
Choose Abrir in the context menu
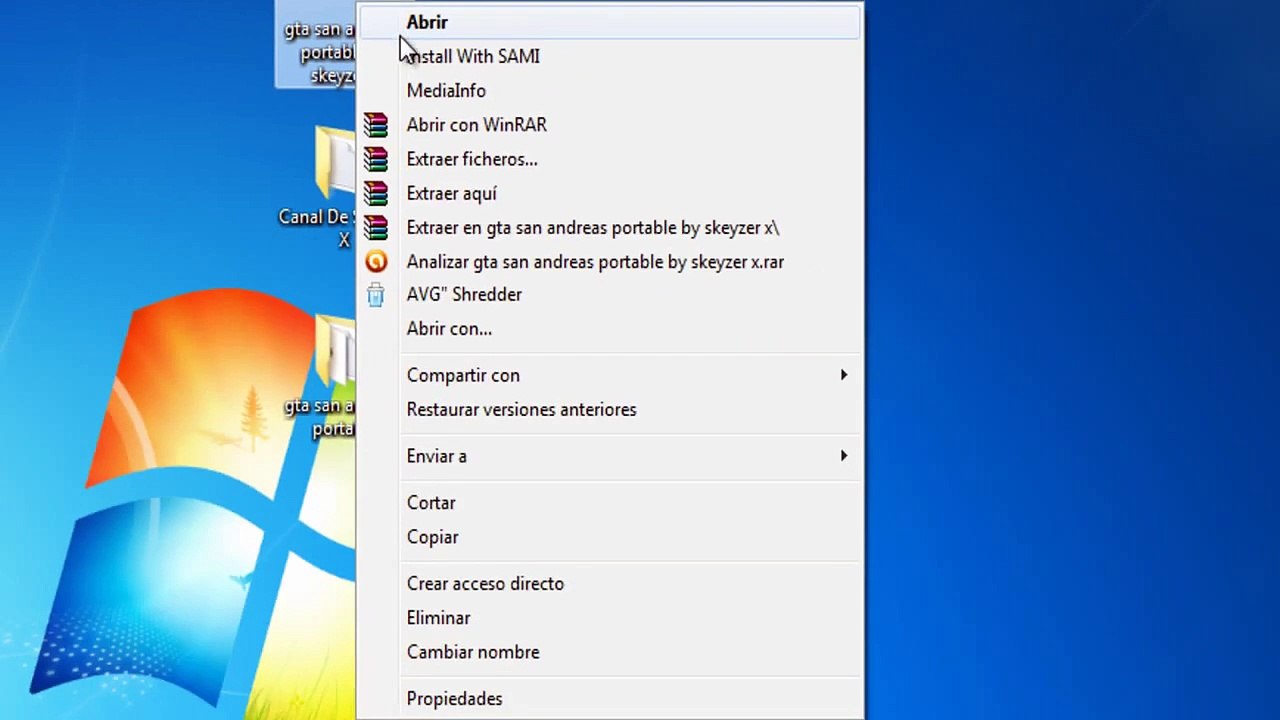609,22
